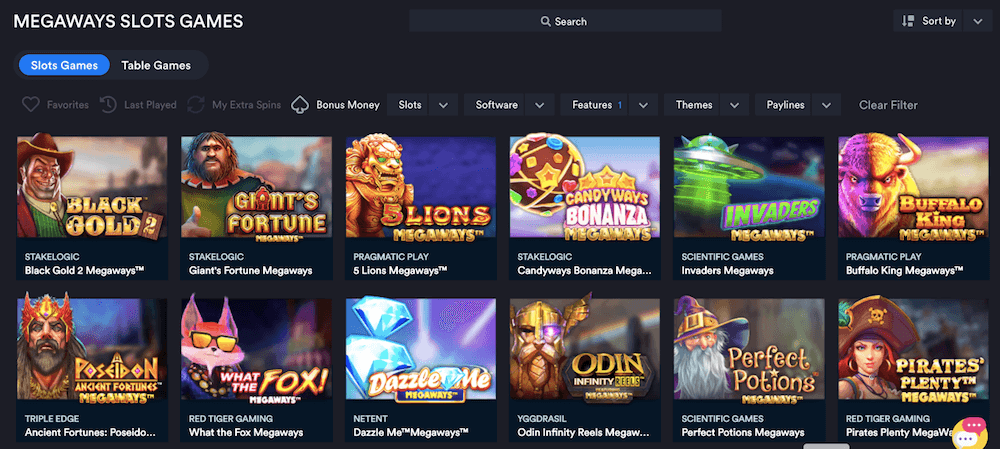The image size is (1000, 449).
Task: Click the 'Giant's Fortune Megaways' title text
Action: (x=251, y=270)
